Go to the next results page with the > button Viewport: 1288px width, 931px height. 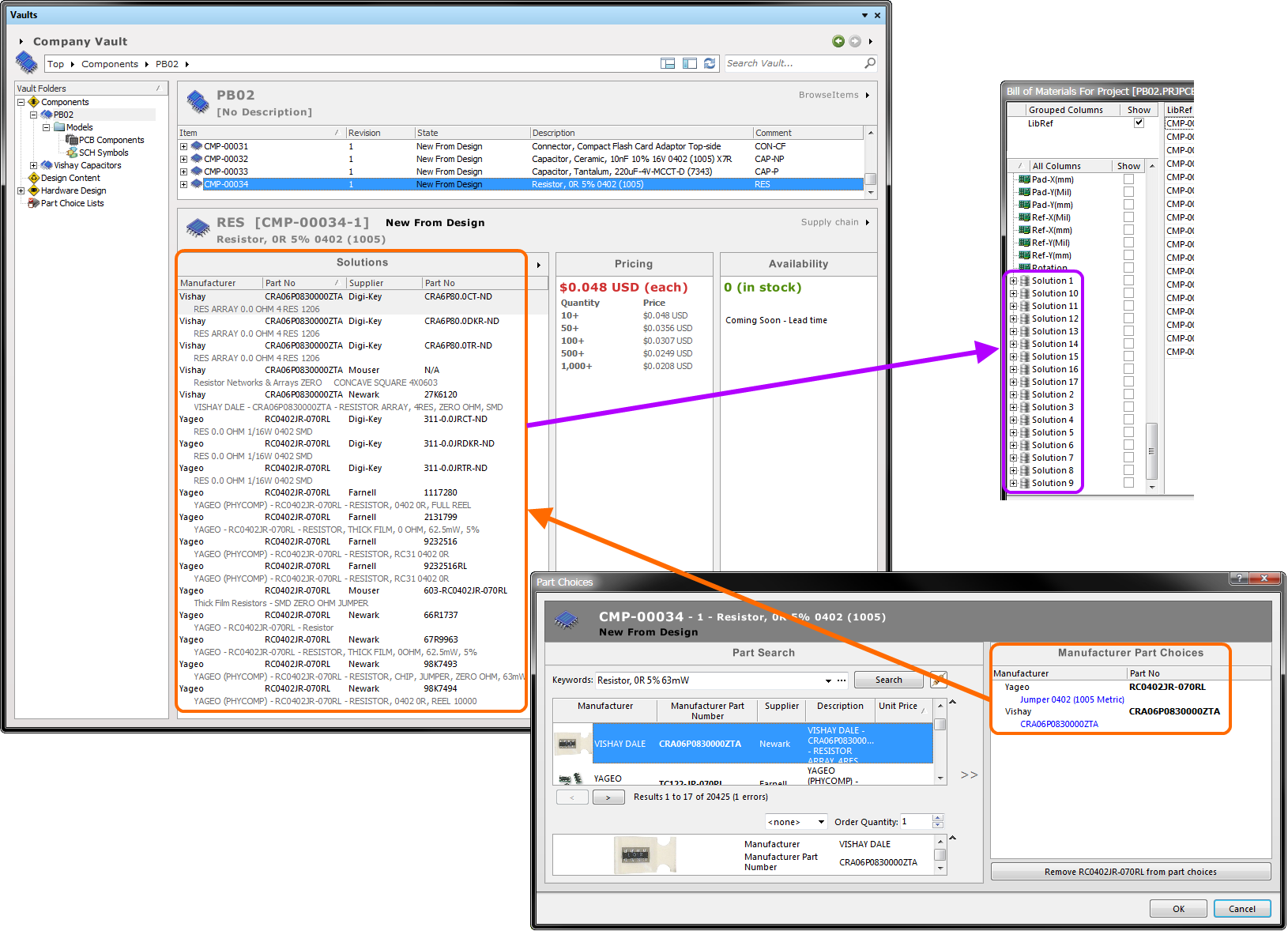coord(608,797)
